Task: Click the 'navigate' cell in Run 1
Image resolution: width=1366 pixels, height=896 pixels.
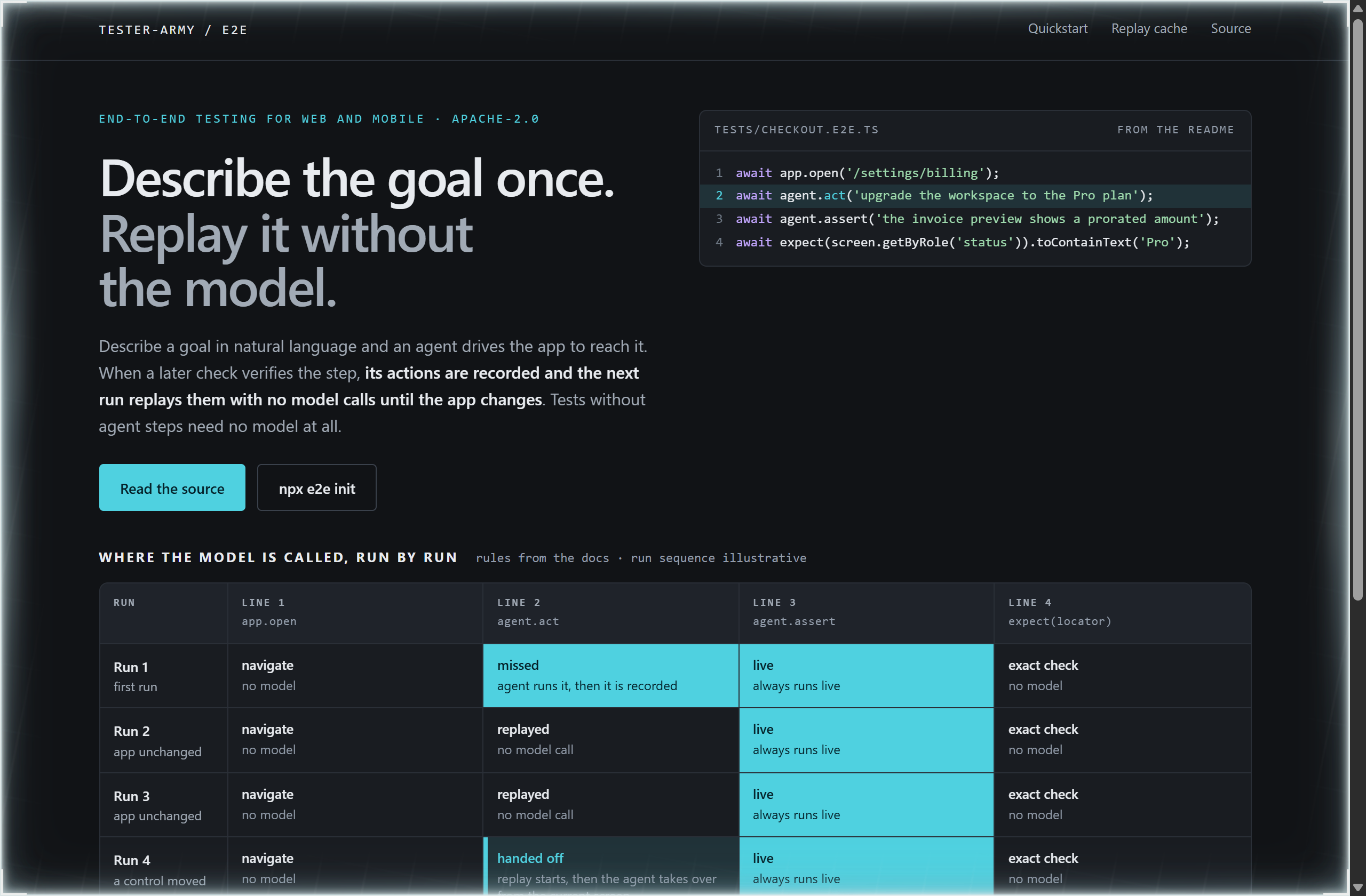Action: (355, 676)
